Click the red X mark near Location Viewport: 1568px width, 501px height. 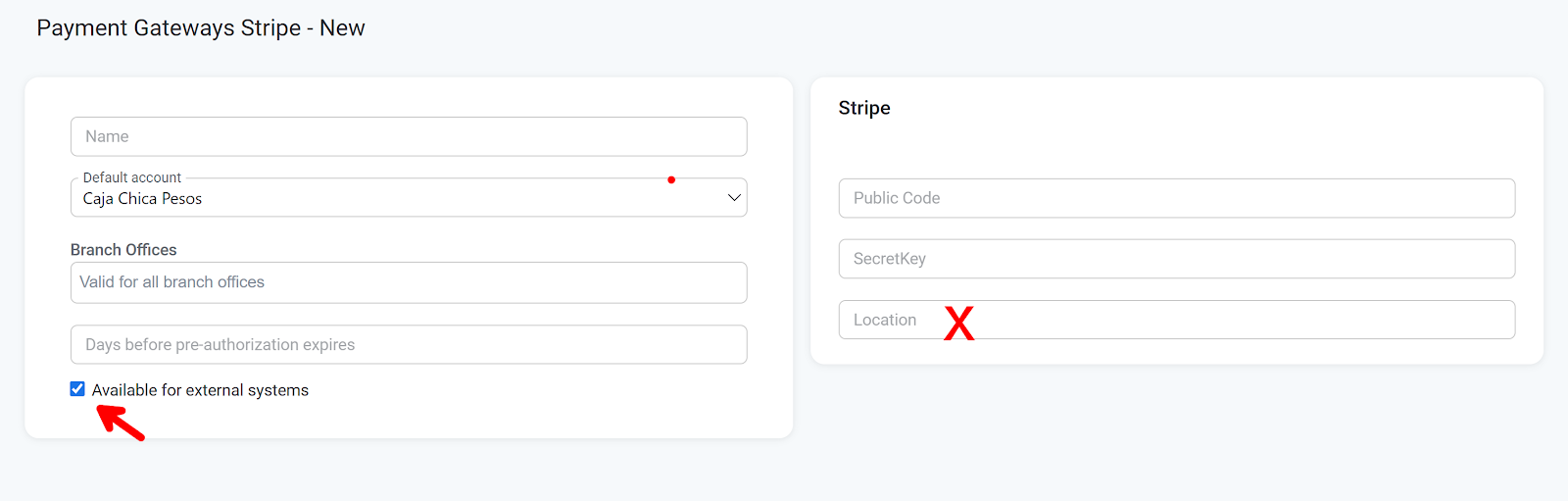click(958, 323)
